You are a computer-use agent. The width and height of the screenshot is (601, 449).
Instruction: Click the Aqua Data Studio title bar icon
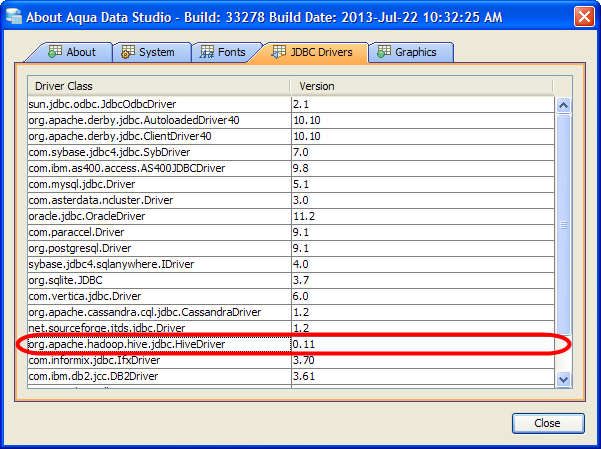[x=14, y=17]
